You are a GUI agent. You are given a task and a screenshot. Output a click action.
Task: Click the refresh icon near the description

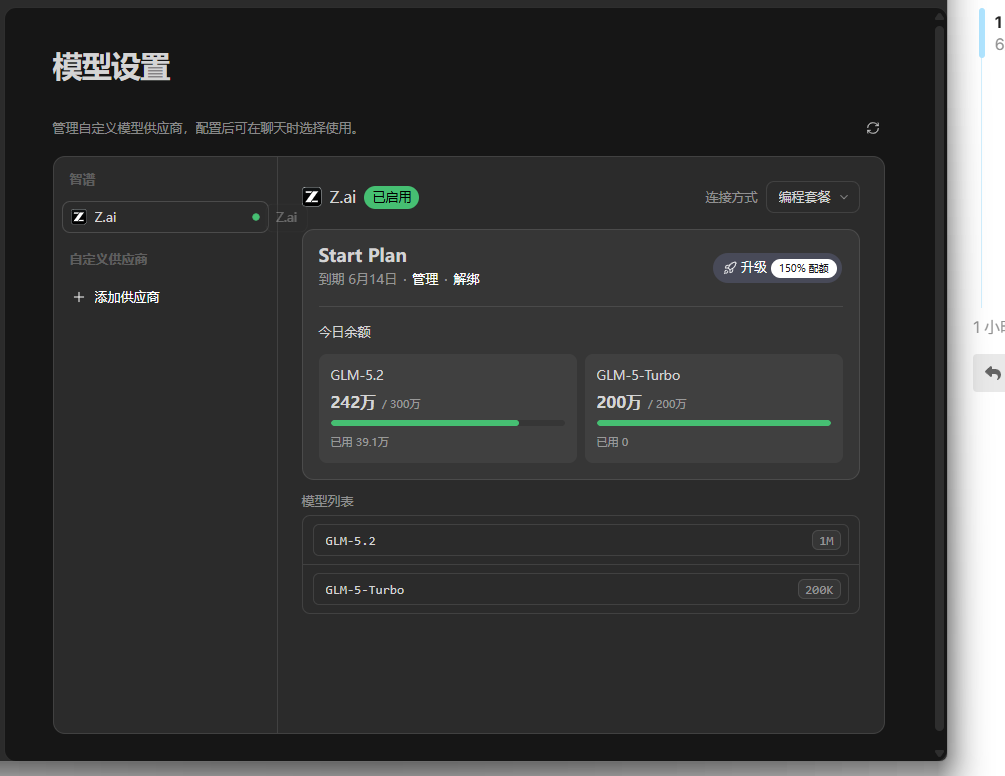pyautogui.click(x=872, y=128)
